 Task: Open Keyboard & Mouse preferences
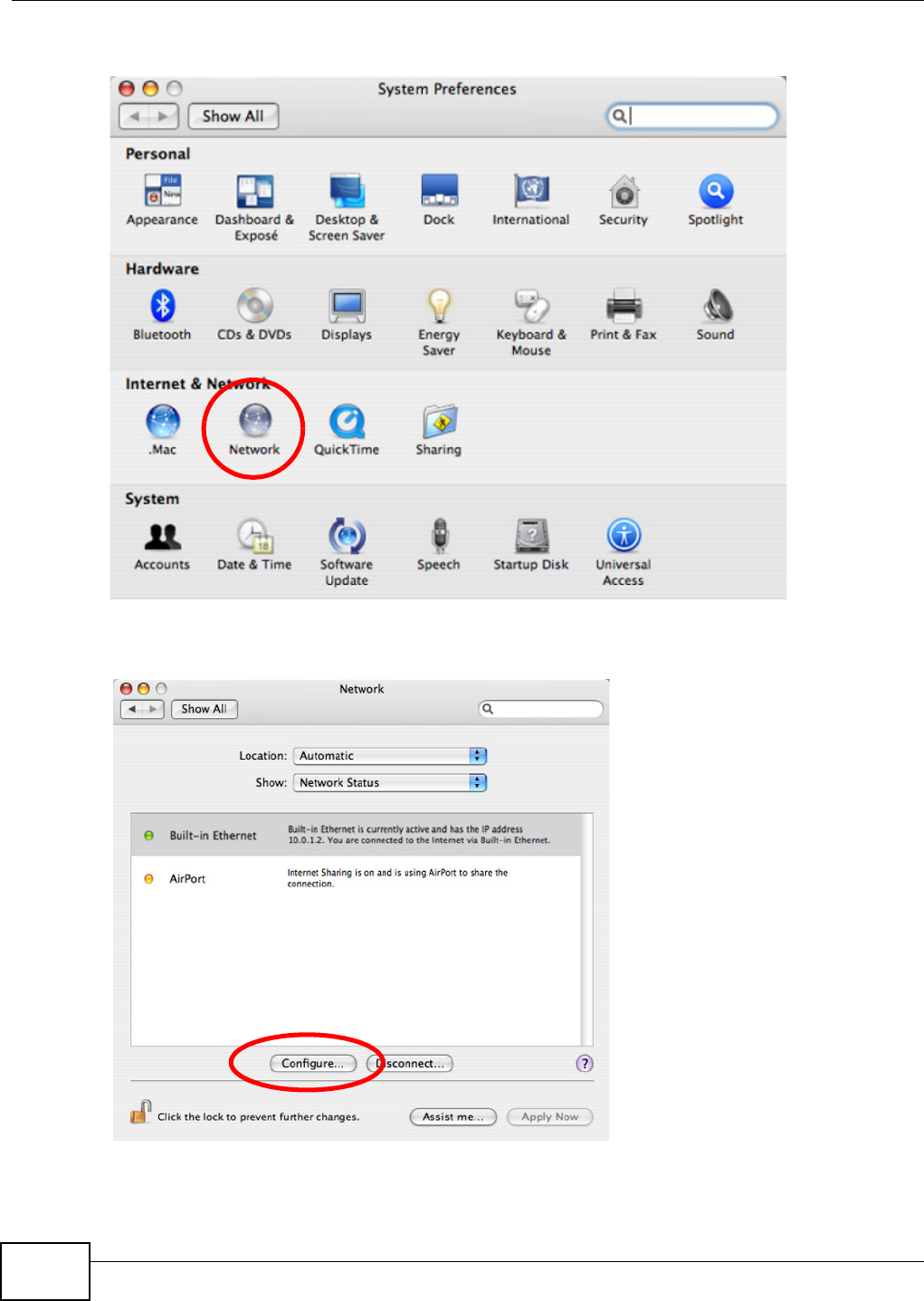(531, 322)
